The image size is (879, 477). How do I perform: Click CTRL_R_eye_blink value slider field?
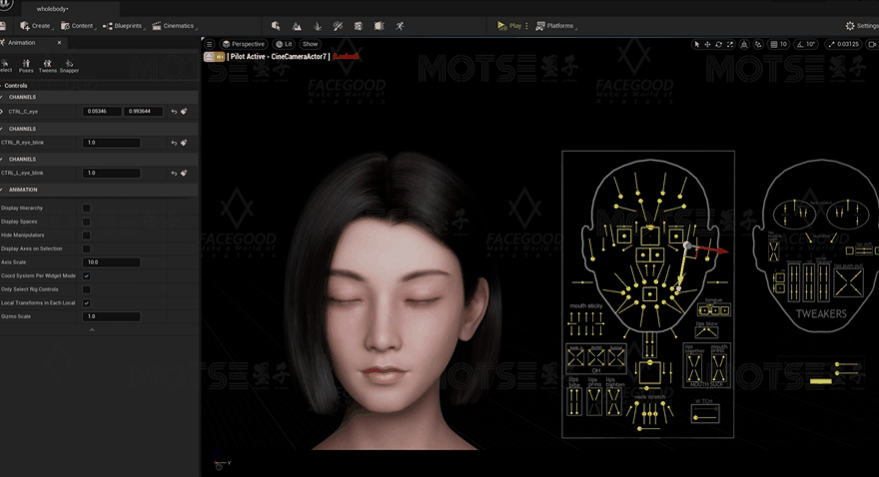[112, 143]
